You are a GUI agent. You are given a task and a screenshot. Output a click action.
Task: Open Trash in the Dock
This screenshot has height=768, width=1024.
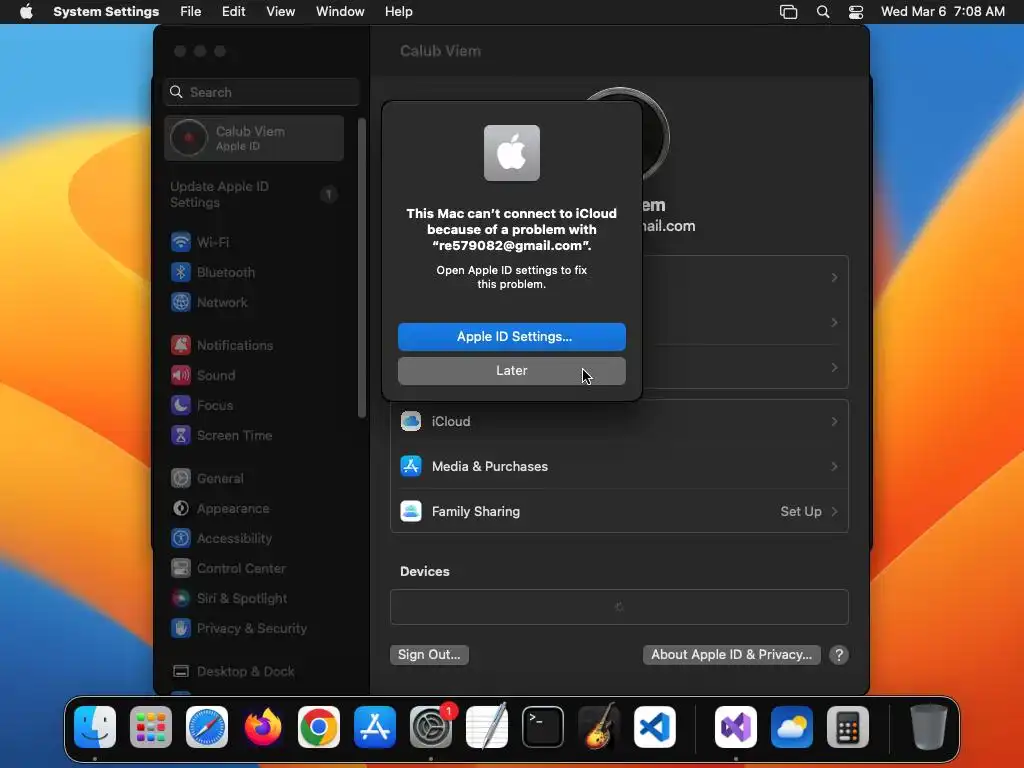coord(929,727)
